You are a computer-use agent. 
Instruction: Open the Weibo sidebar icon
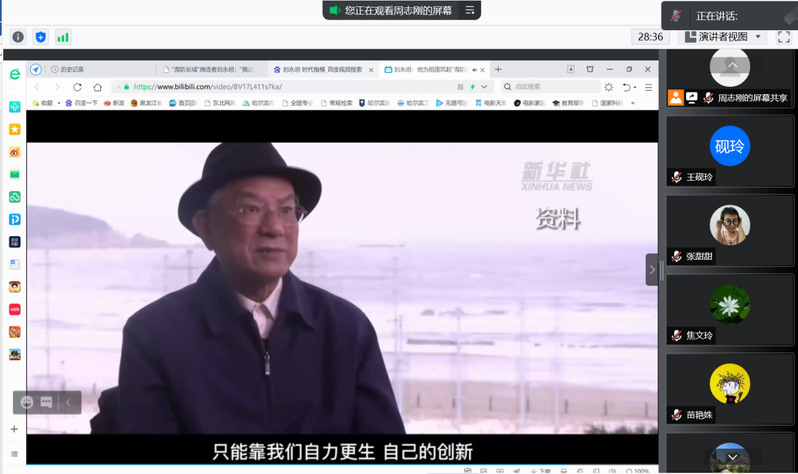15,152
